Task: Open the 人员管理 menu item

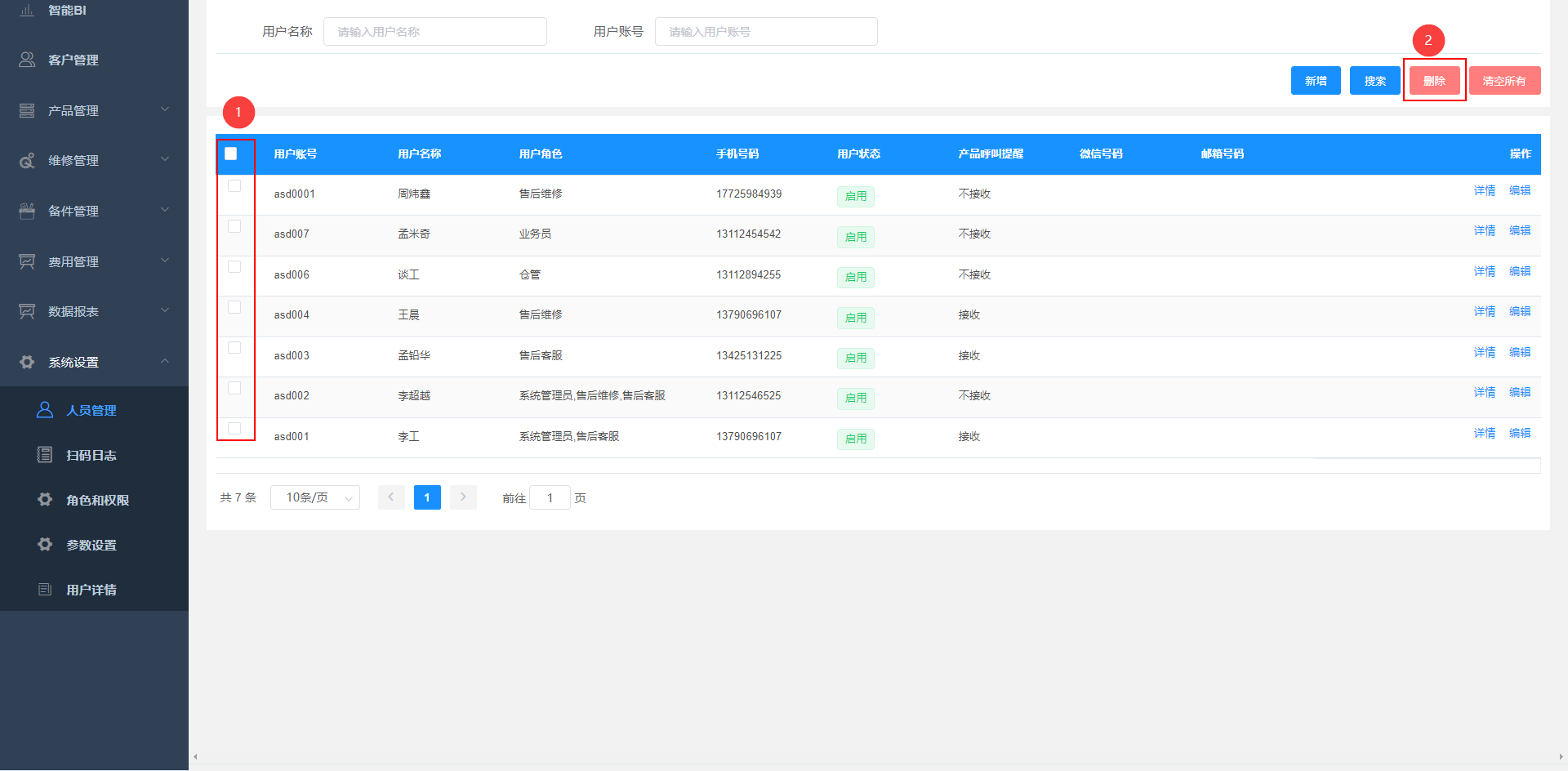Action: click(x=91, y=410)
